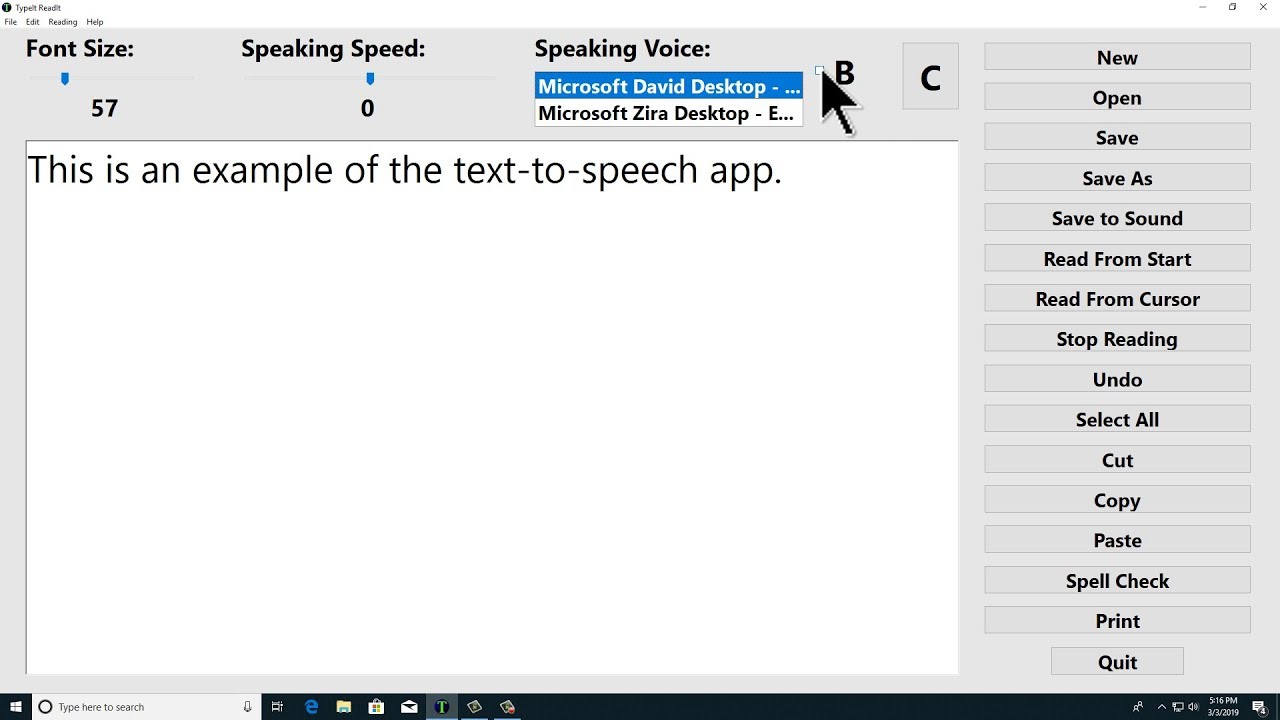Viewport: 1280px width, 720px height.
Task: Open the Action Center notifications icon
Action: [x=1260, y=707]
